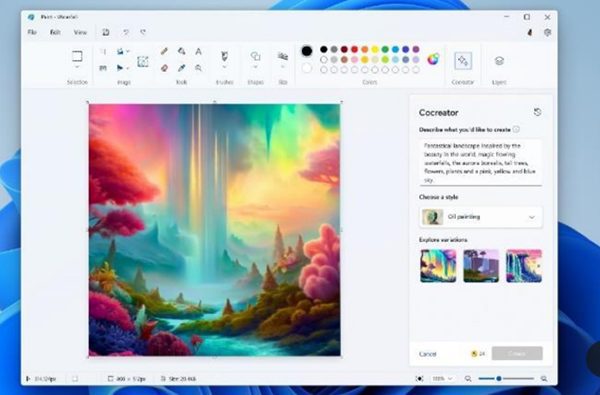Viewport: 600px width, 395px height.
Task: Pick the red palette swatch
Action: point(355,49)
